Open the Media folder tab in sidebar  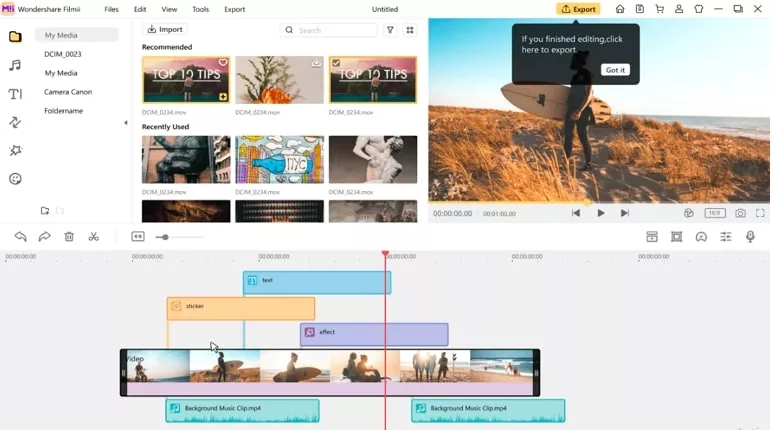click(15, 36)
